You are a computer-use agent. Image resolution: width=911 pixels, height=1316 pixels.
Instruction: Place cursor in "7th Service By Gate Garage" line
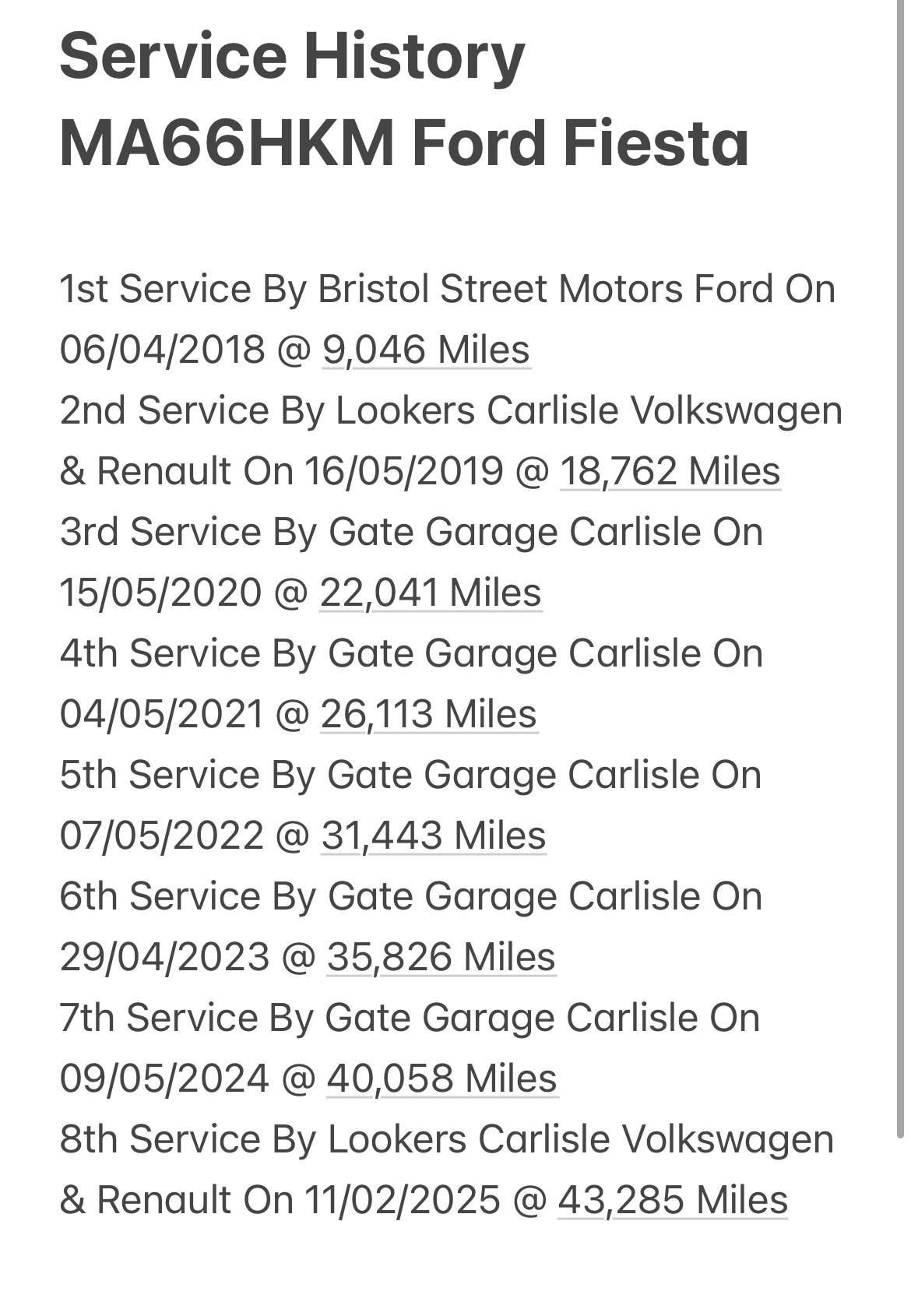tap(409, 1018)
